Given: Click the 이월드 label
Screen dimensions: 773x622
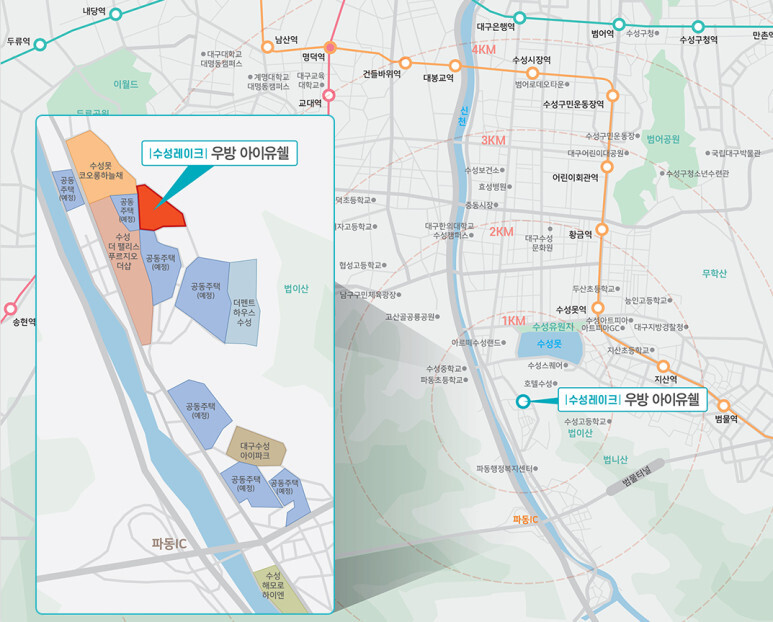Looking at the screenshot, I should tap(126, 84).
